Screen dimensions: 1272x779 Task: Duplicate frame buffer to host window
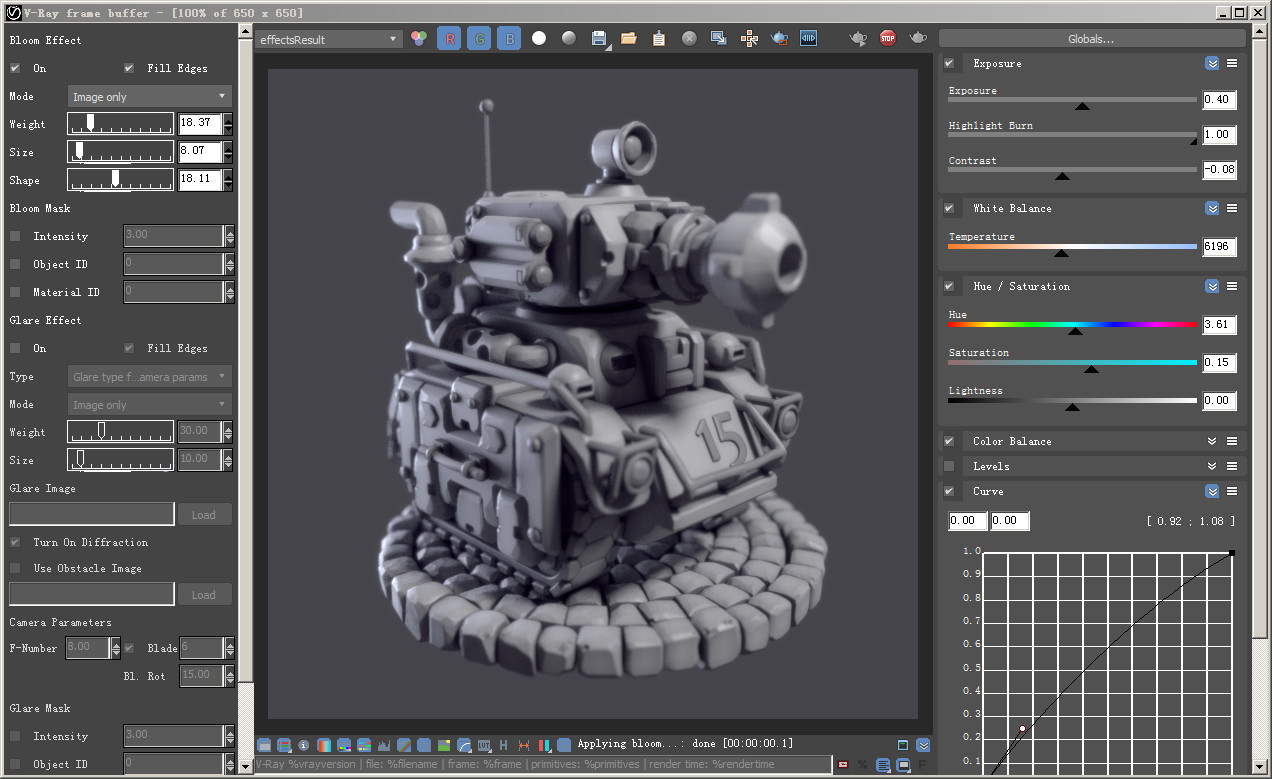719,38
